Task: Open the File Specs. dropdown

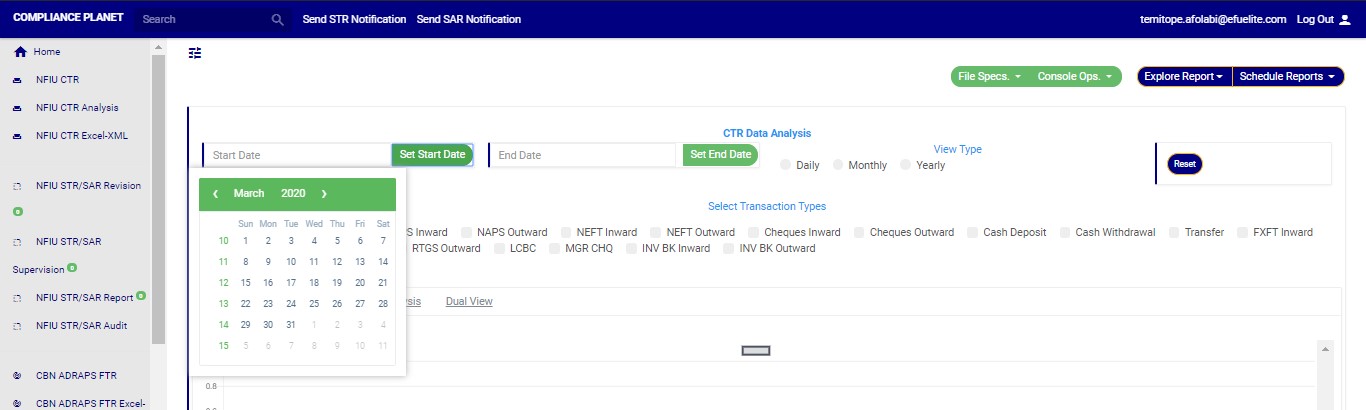Action: tap(988, 76)
